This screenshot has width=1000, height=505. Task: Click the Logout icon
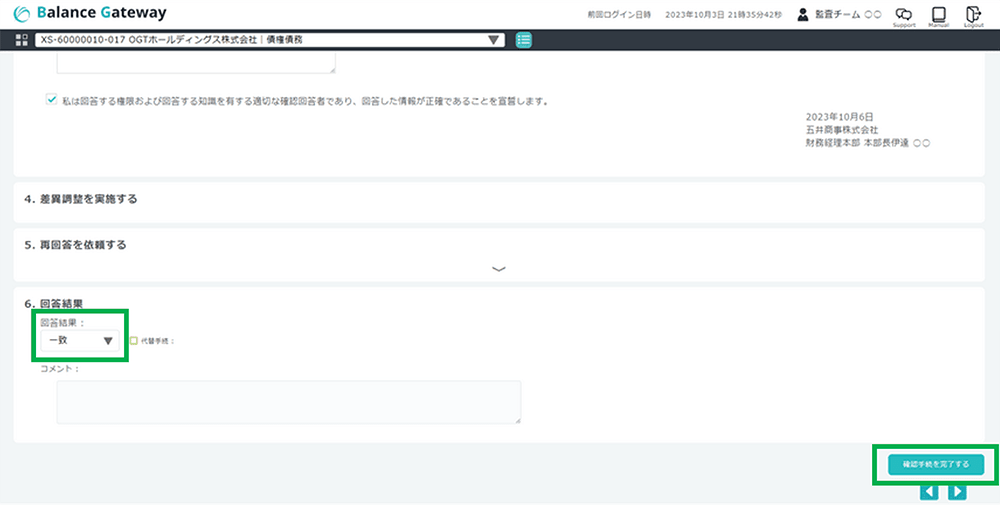(x=973, y=15)
